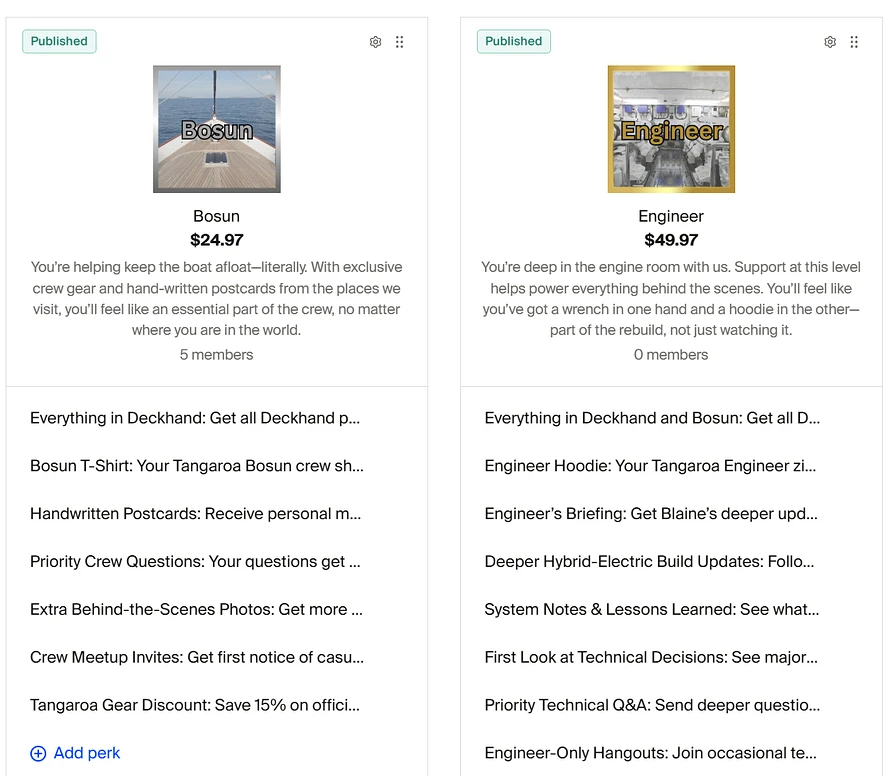Open Crew Meetup Invites perk
The height and width of the screenshot is (776, 890).
(x=197, y=657)
